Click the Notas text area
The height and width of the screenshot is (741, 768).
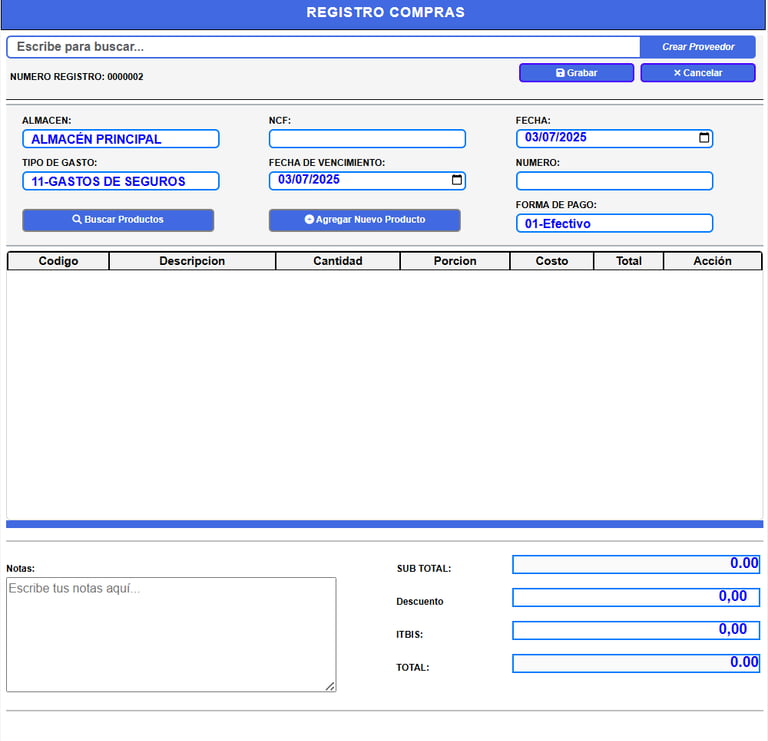(171, 635)
